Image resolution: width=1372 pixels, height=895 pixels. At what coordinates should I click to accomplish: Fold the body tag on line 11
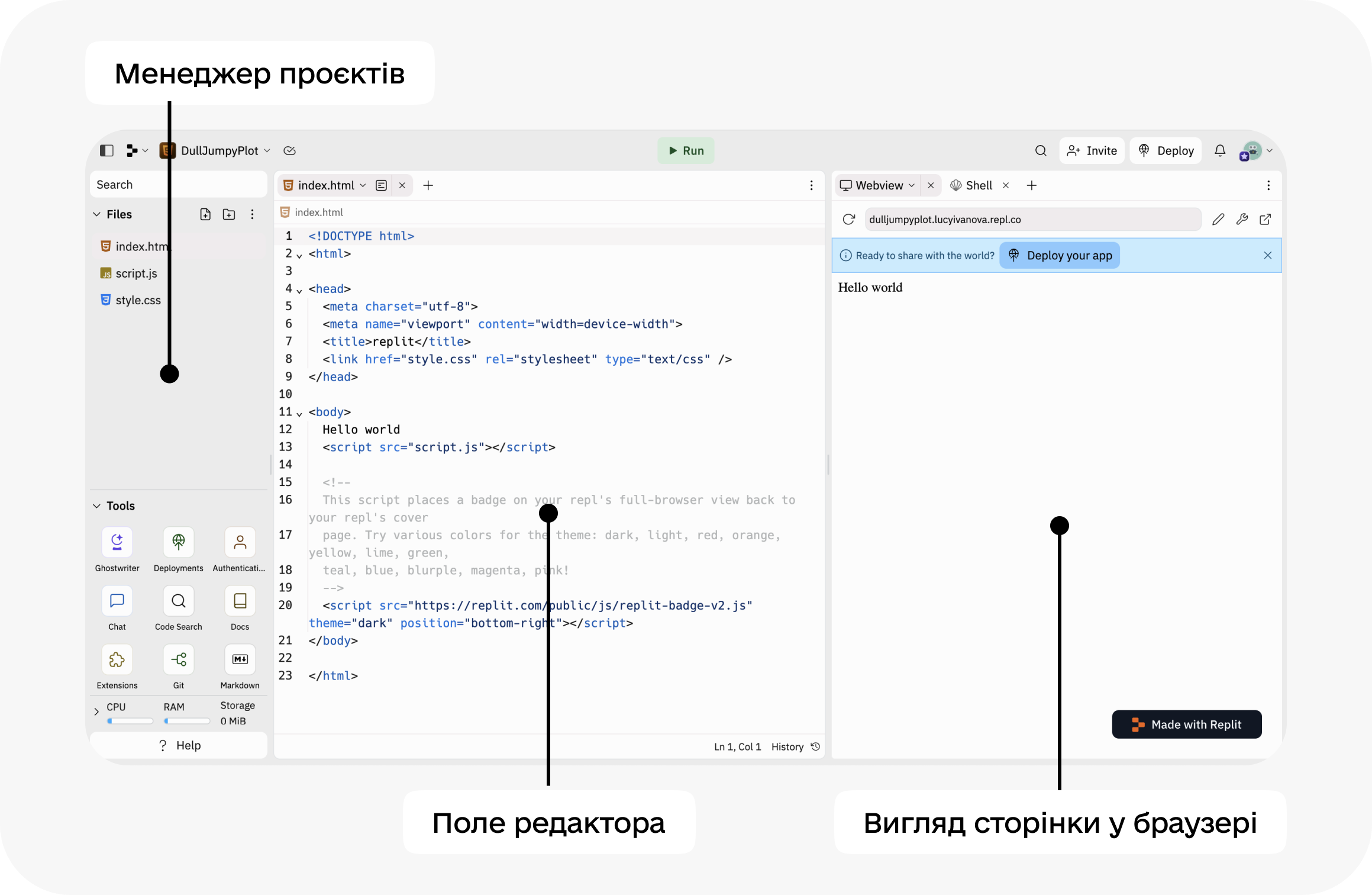(299, 414)
